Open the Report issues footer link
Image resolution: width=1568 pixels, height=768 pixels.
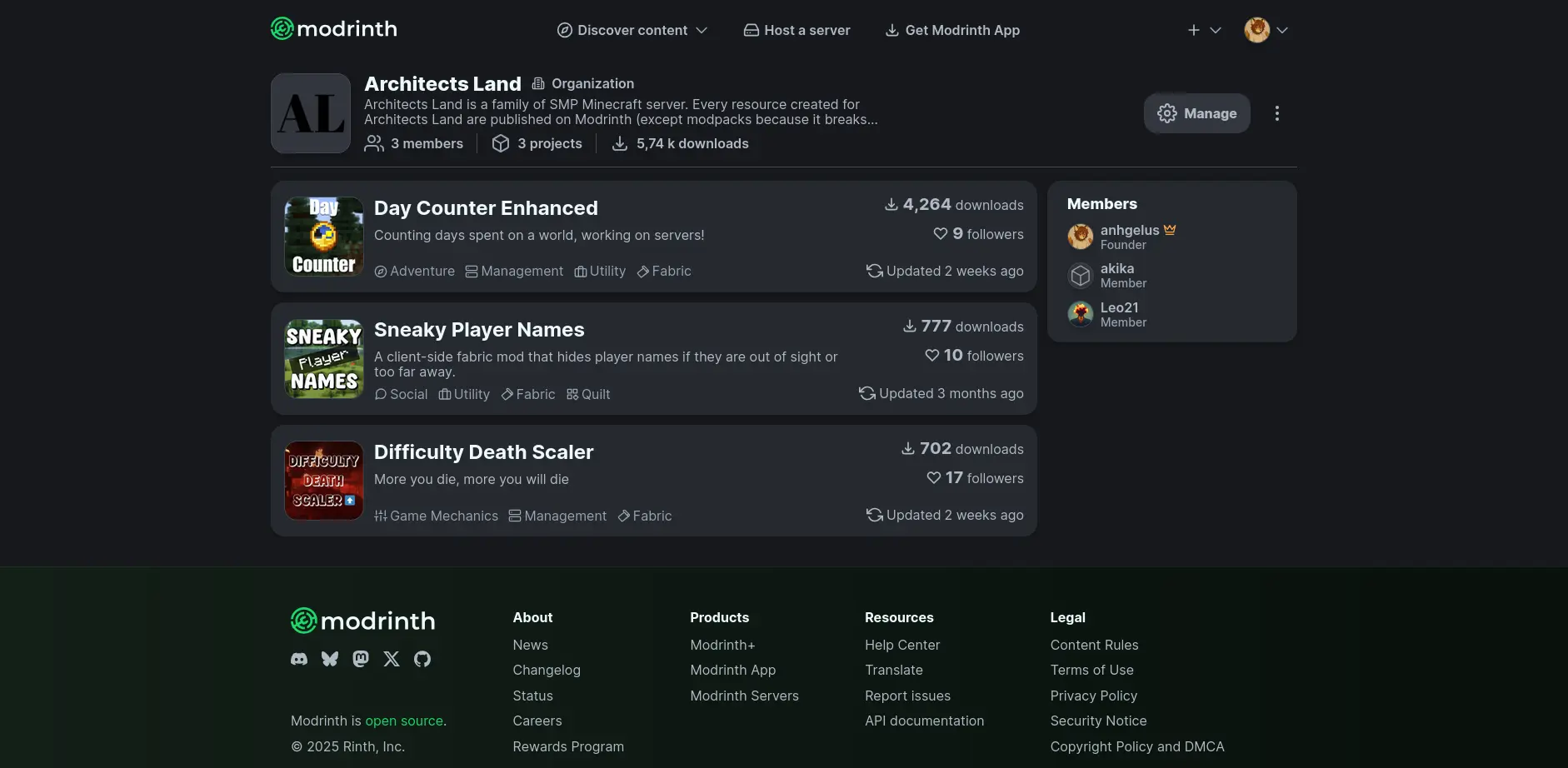pos(907,696)
